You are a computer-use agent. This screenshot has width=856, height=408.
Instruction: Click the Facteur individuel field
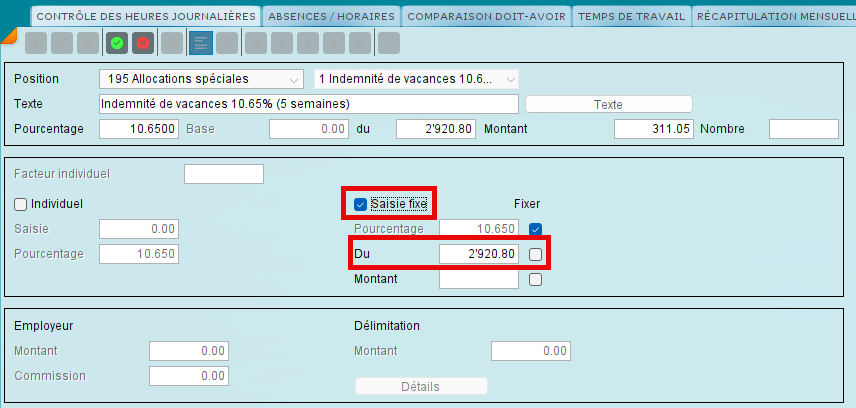coord(224,174)
